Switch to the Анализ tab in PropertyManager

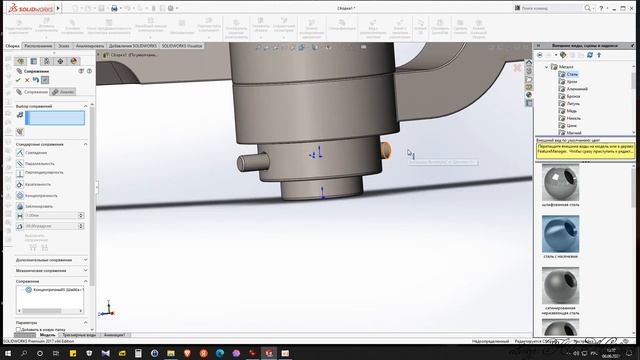click(63, 92)
